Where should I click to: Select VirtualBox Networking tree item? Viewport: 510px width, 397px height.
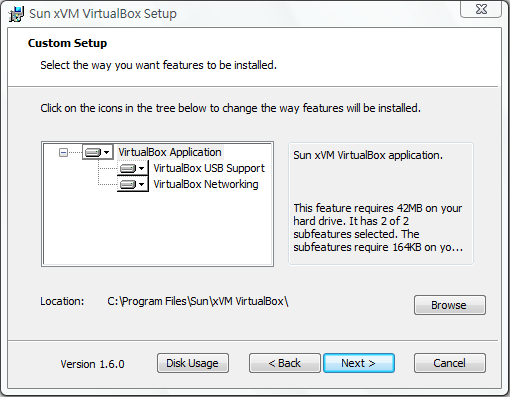(x=206, y=184)
